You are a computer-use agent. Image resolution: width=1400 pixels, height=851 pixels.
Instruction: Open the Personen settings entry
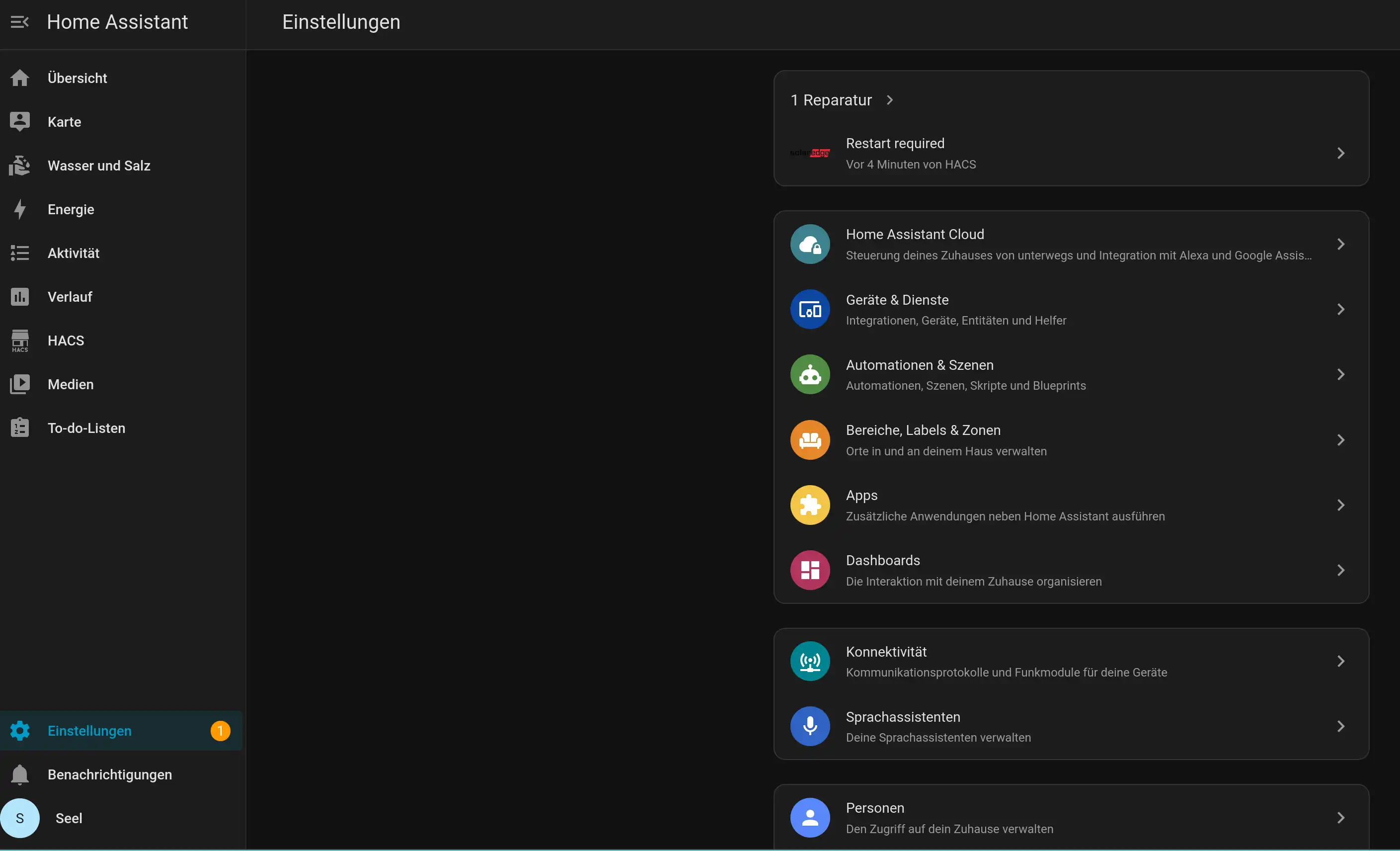1071,818
